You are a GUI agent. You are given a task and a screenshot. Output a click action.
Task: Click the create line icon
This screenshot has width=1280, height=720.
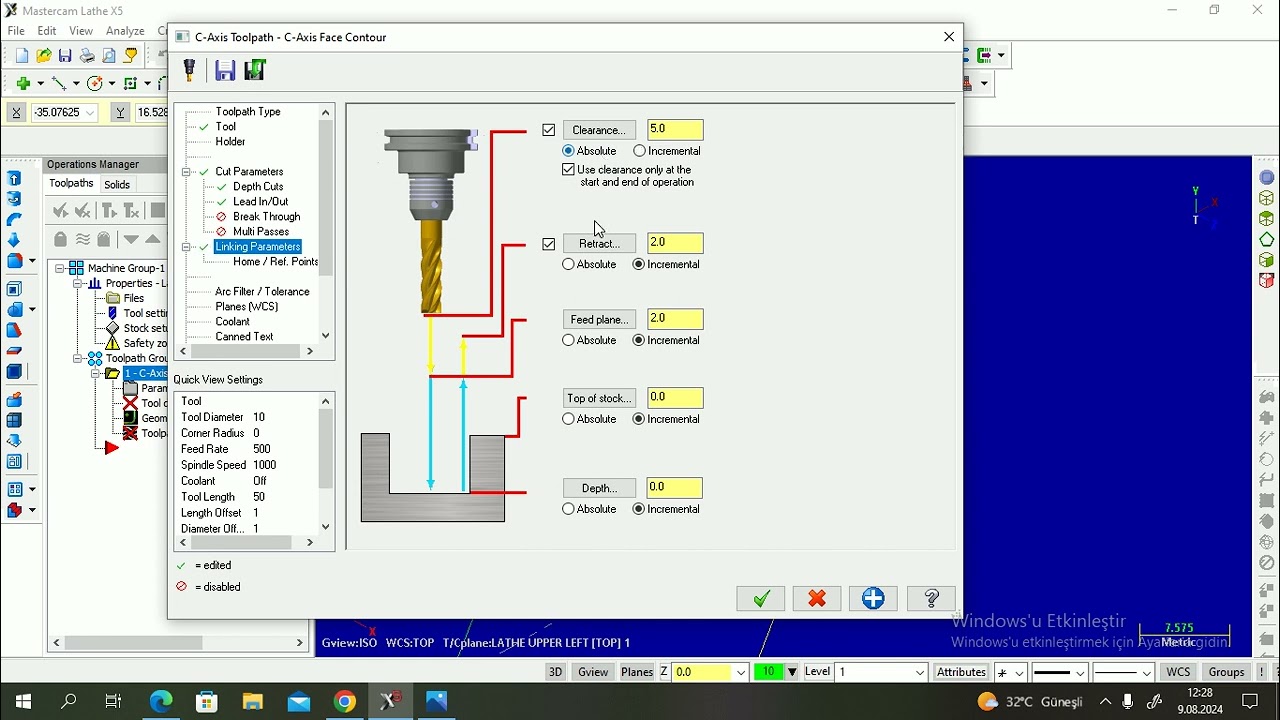(x=59, y=84)
